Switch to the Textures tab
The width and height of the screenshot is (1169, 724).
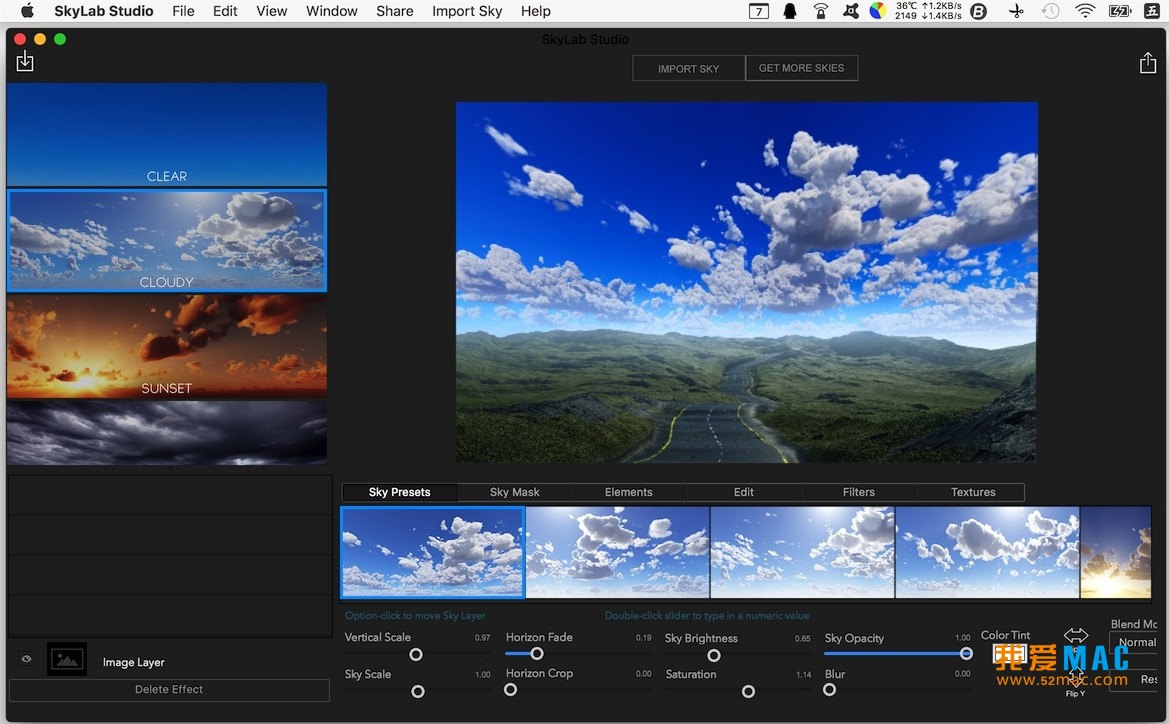973,492
